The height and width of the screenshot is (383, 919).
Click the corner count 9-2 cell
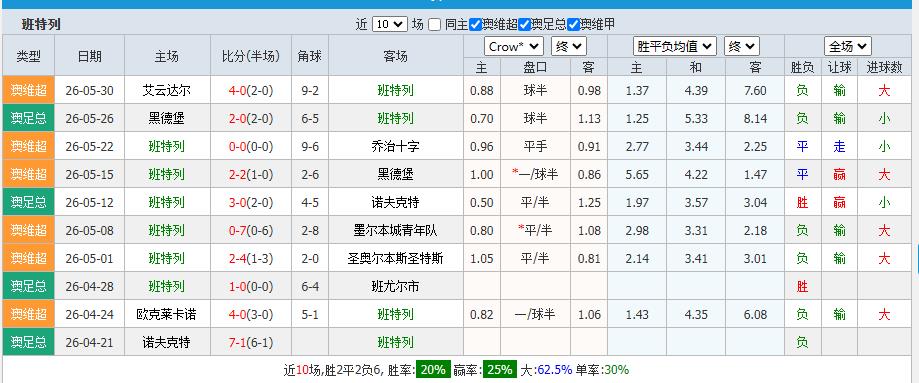click(x=309, y=91)
